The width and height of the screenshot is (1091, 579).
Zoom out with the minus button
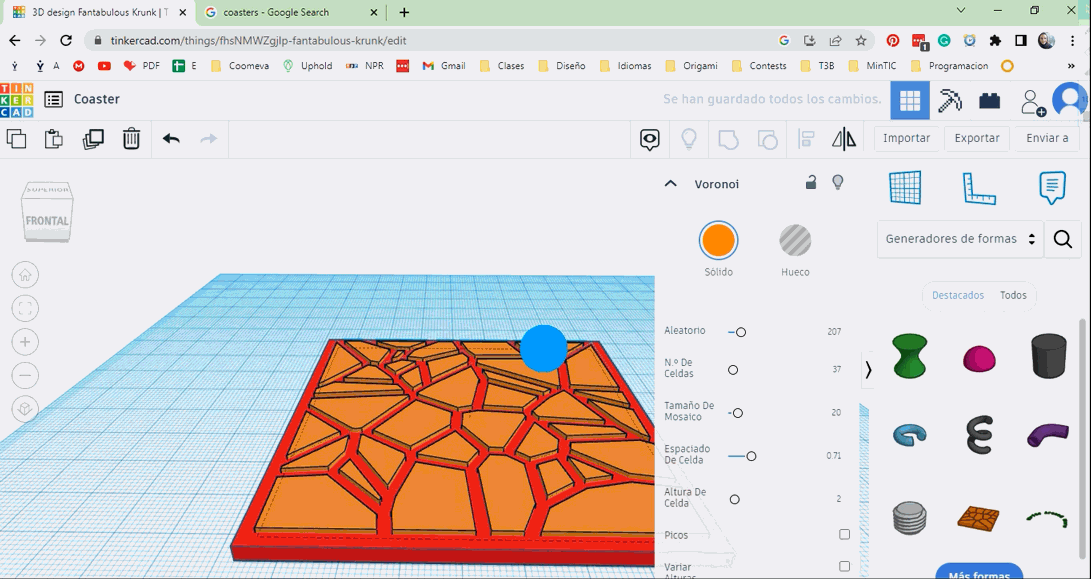[x=25, y=375]
